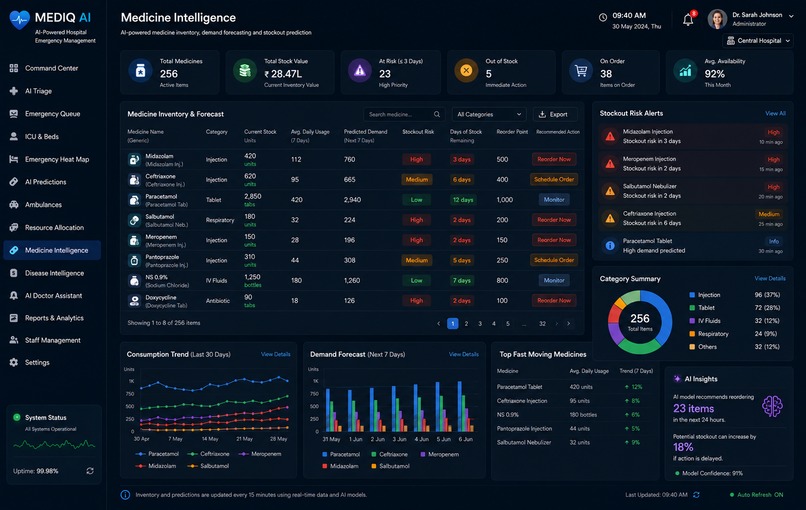Click the AI Insights brain icon
Image resolution: width=806 pixels, height=510 pixels.
point(772,406)
